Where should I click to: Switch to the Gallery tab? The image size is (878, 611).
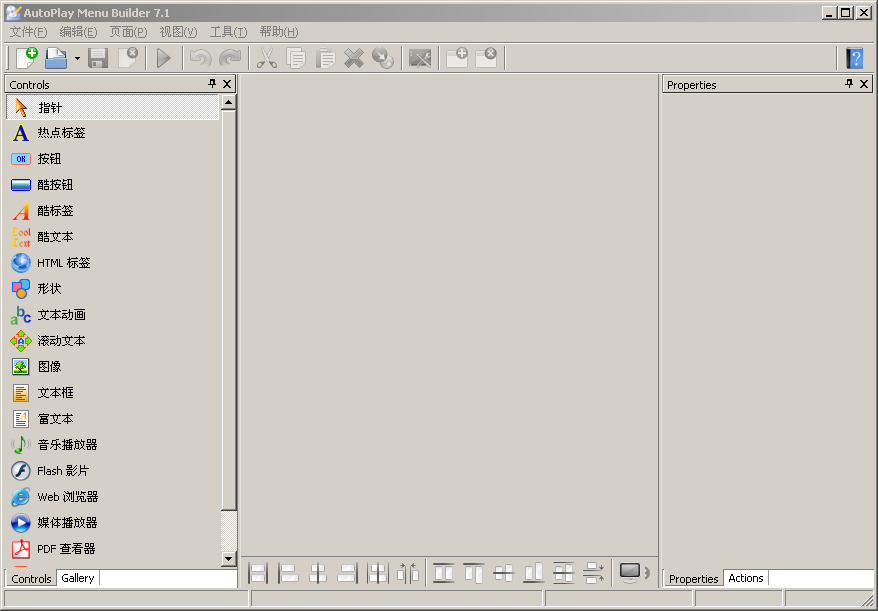click(78, 578)
